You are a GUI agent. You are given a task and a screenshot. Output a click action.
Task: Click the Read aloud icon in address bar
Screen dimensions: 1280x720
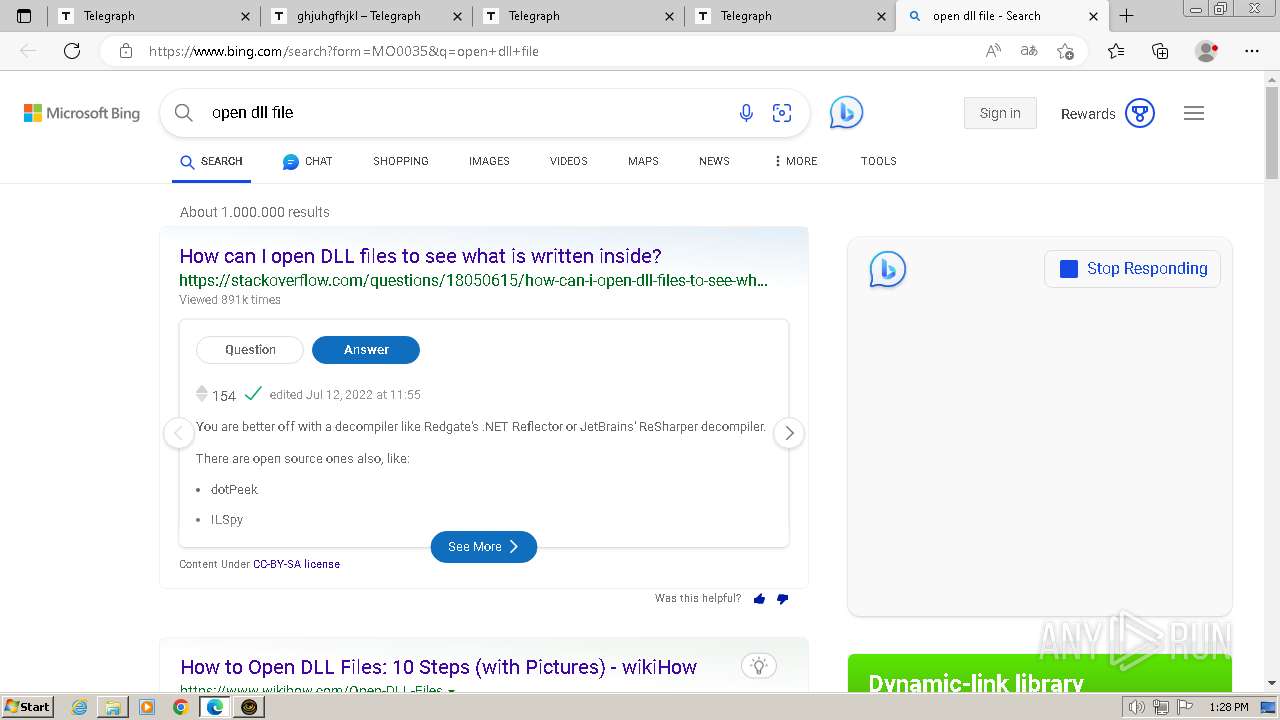(x=993, y=51)
